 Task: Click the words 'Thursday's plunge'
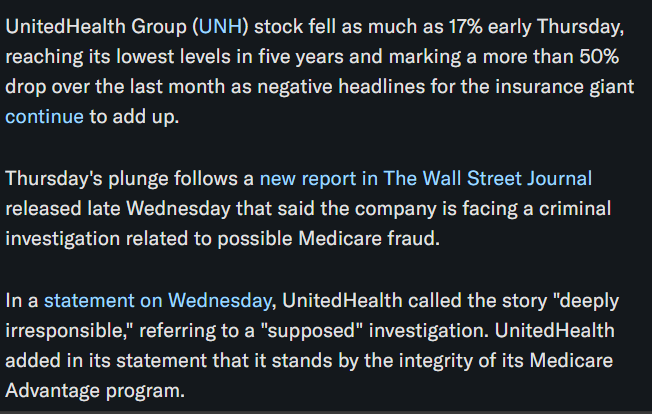[86, 179]
